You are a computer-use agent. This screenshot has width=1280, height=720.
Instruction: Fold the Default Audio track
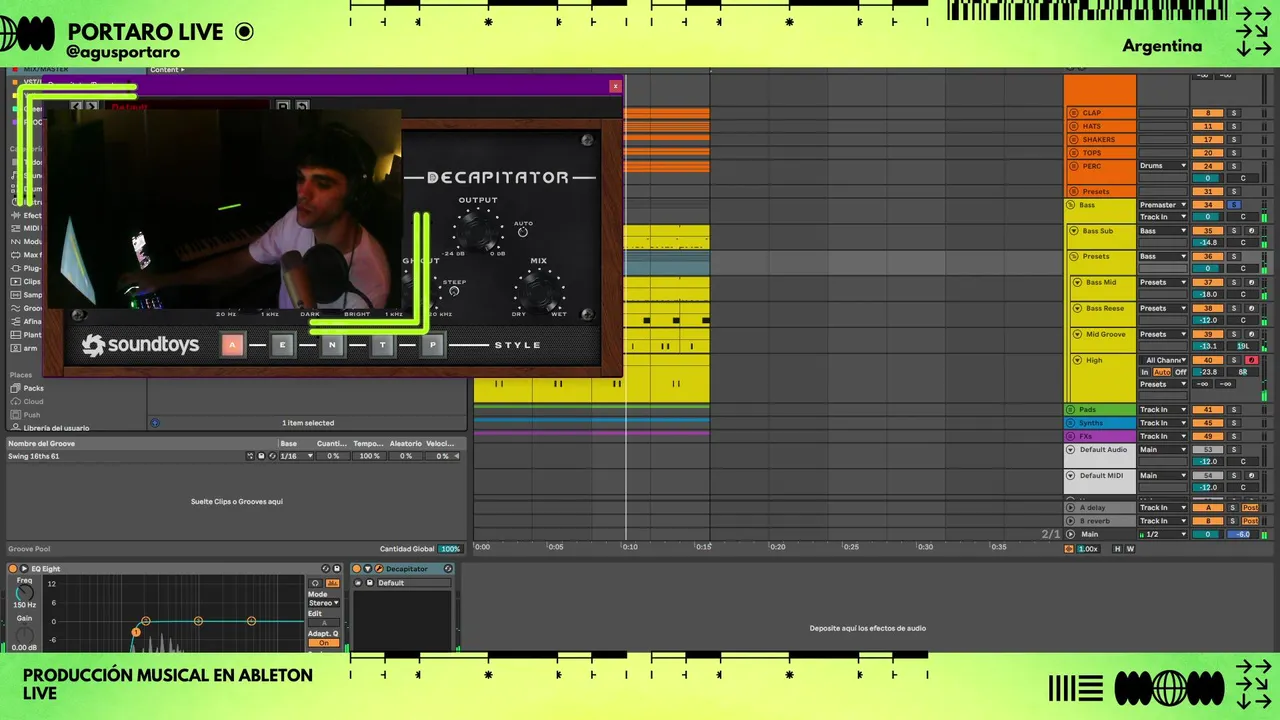pyautogui.click(x=1071, y=450)
